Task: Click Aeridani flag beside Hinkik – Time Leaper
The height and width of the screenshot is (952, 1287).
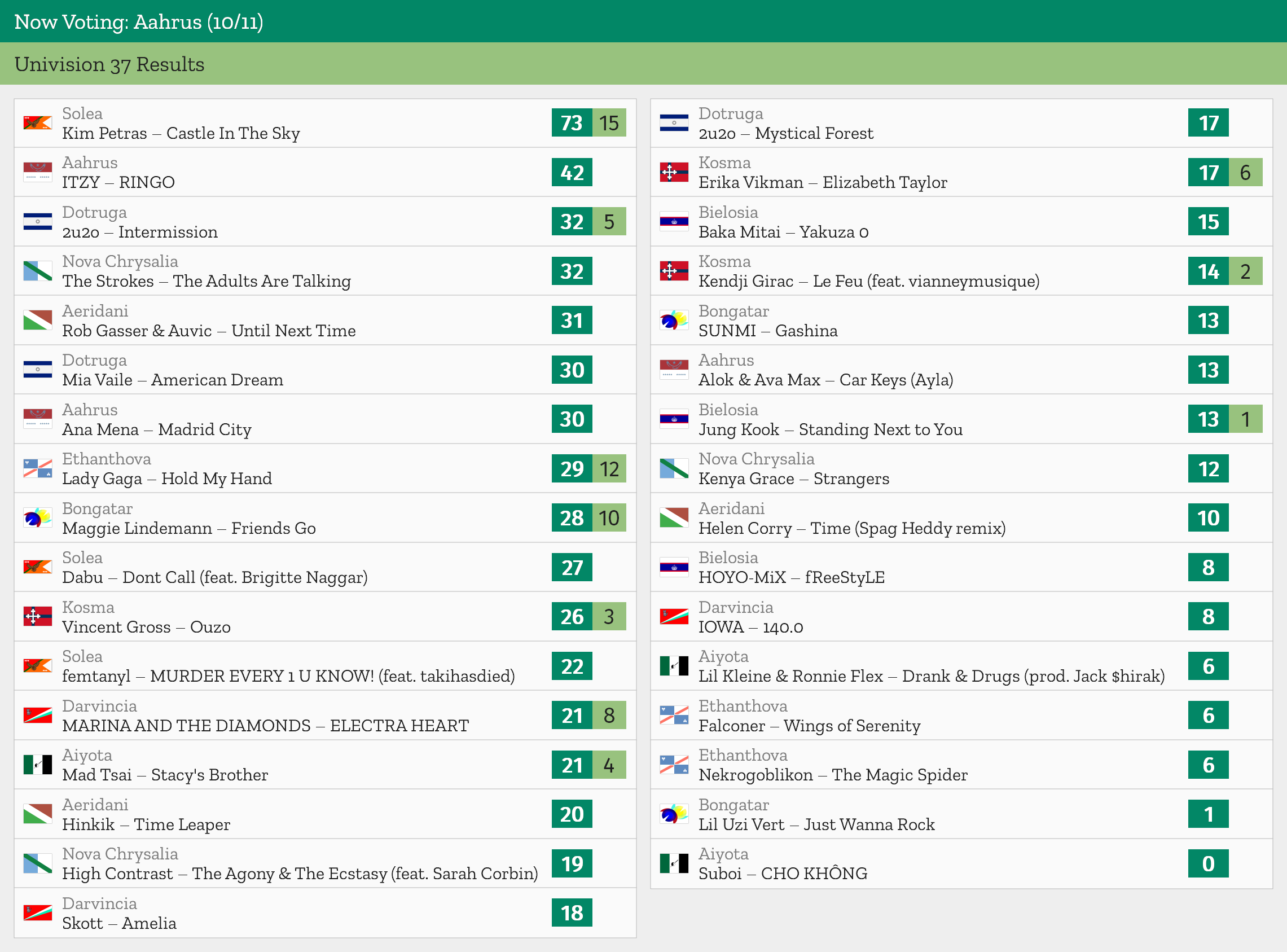Action: tap(37, 814)
